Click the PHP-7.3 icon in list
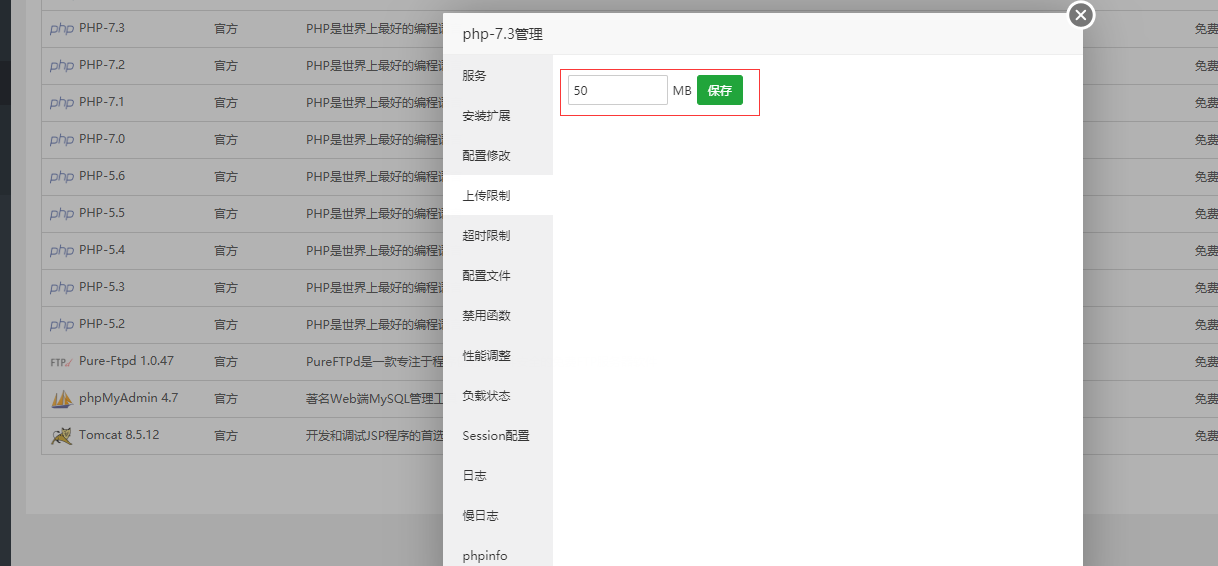This screenshot has height=566, width=1218. [x=62, y=28]
